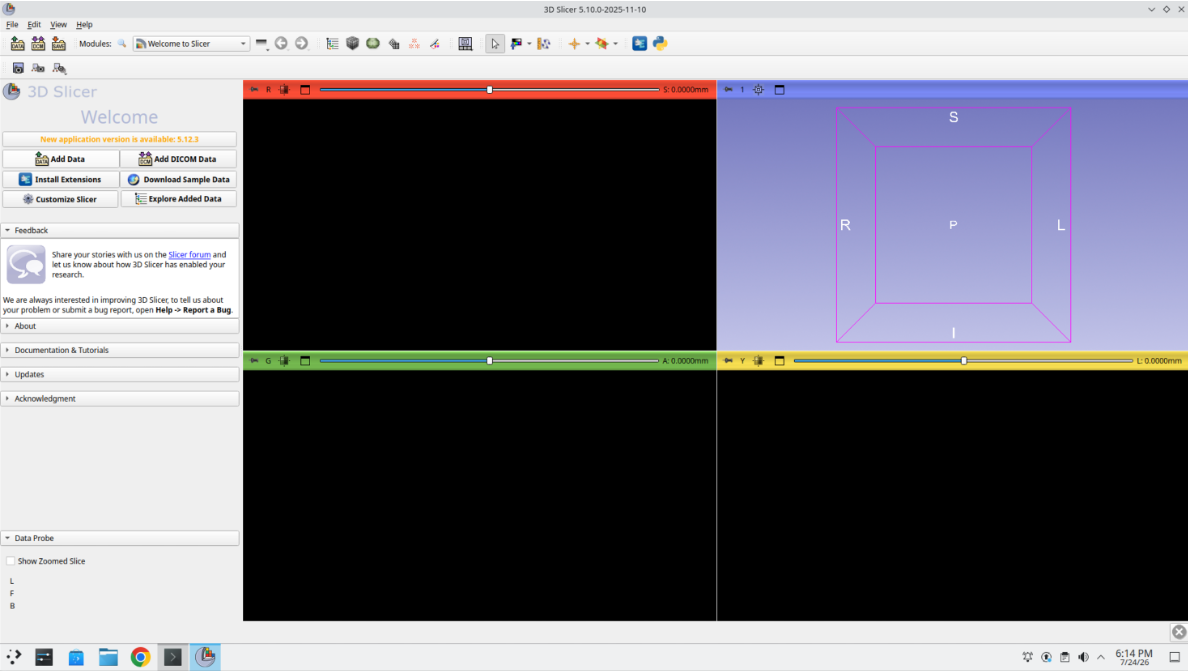Screen dimensions: 1188x672
Task: Open the File menu
Action: click(12, 24)
